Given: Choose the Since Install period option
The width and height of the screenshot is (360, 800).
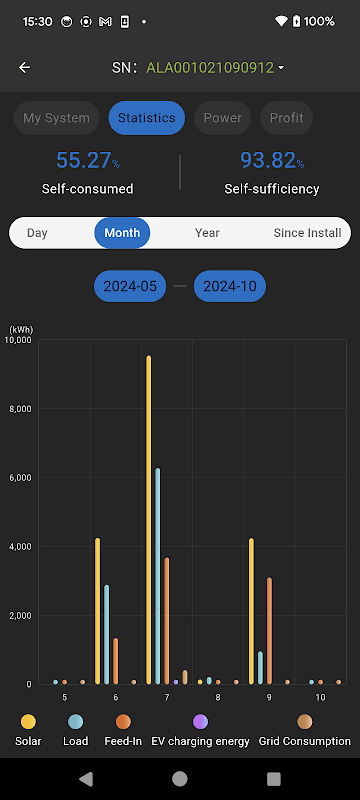Looking at the screenshot, I should [x=307, y=233].
